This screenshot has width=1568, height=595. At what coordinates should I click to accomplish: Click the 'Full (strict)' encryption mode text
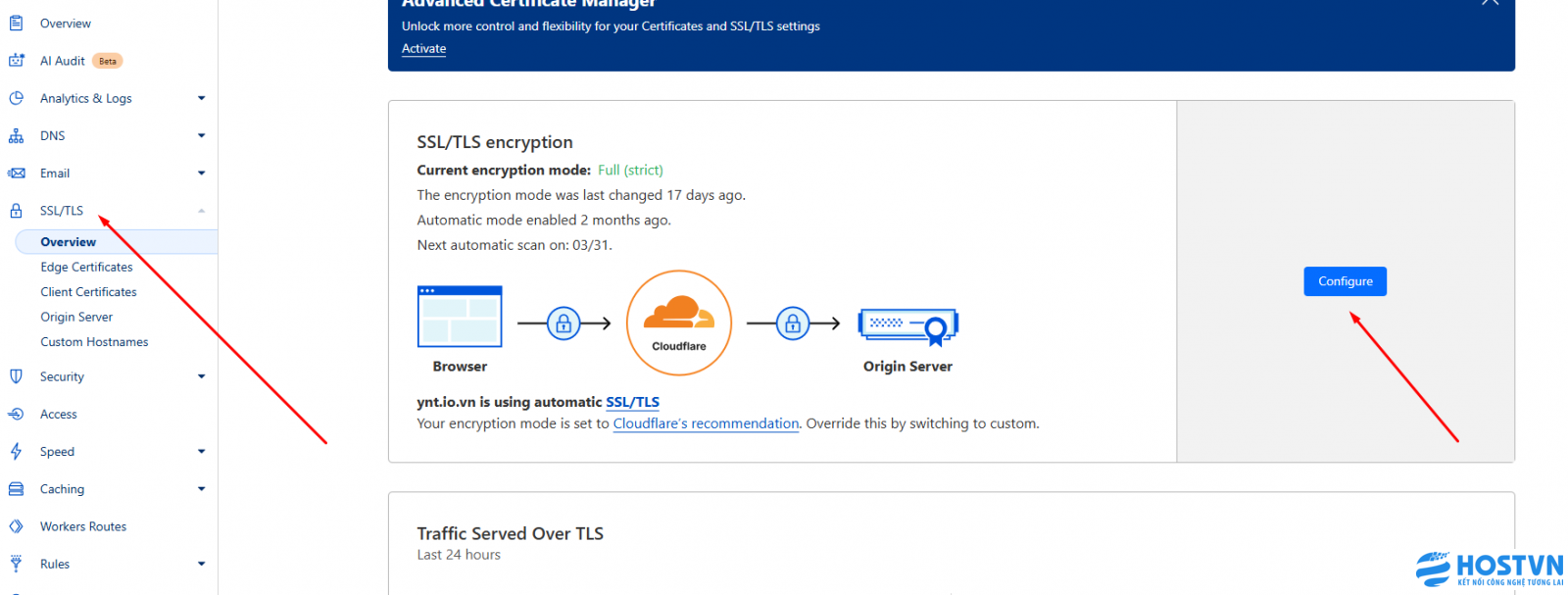(x=630, y=171)
